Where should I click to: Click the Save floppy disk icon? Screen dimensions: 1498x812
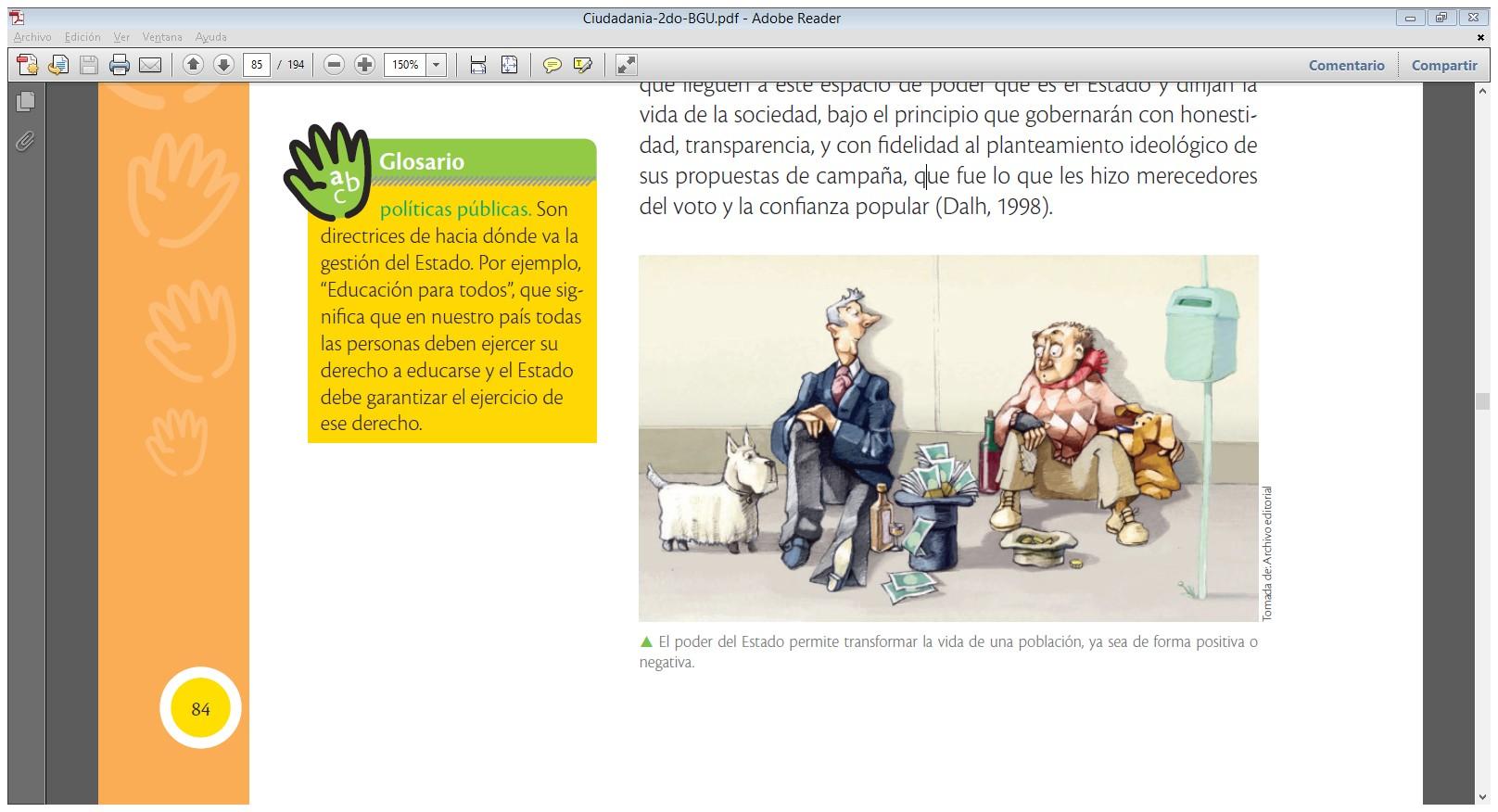tap(89, 65)
